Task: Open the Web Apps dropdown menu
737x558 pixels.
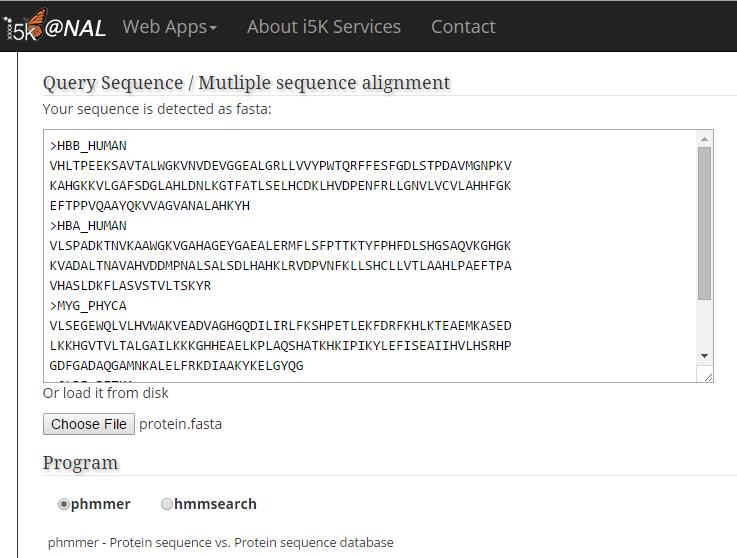Action: click(x=169, y=27)
